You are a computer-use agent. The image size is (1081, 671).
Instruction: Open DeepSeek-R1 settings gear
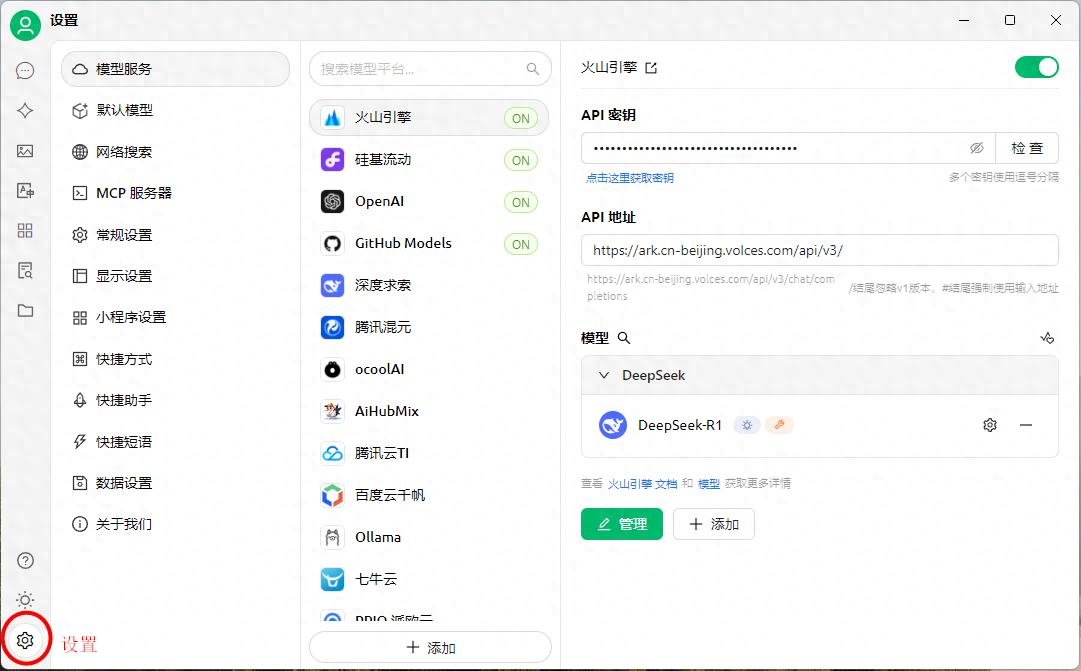click(x=990, y=425)
